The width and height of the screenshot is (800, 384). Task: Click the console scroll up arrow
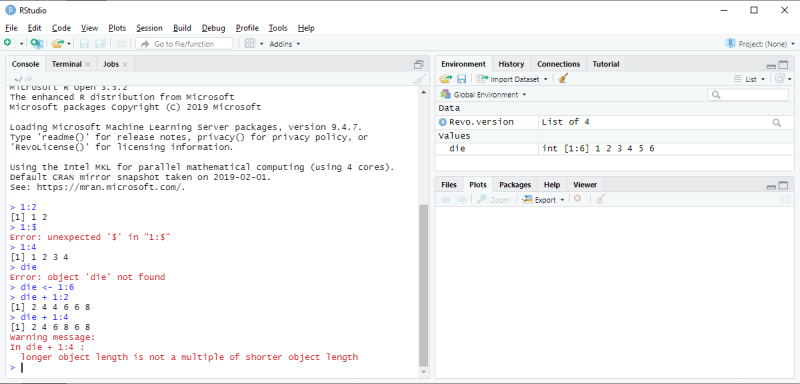[x=423, y=92]
